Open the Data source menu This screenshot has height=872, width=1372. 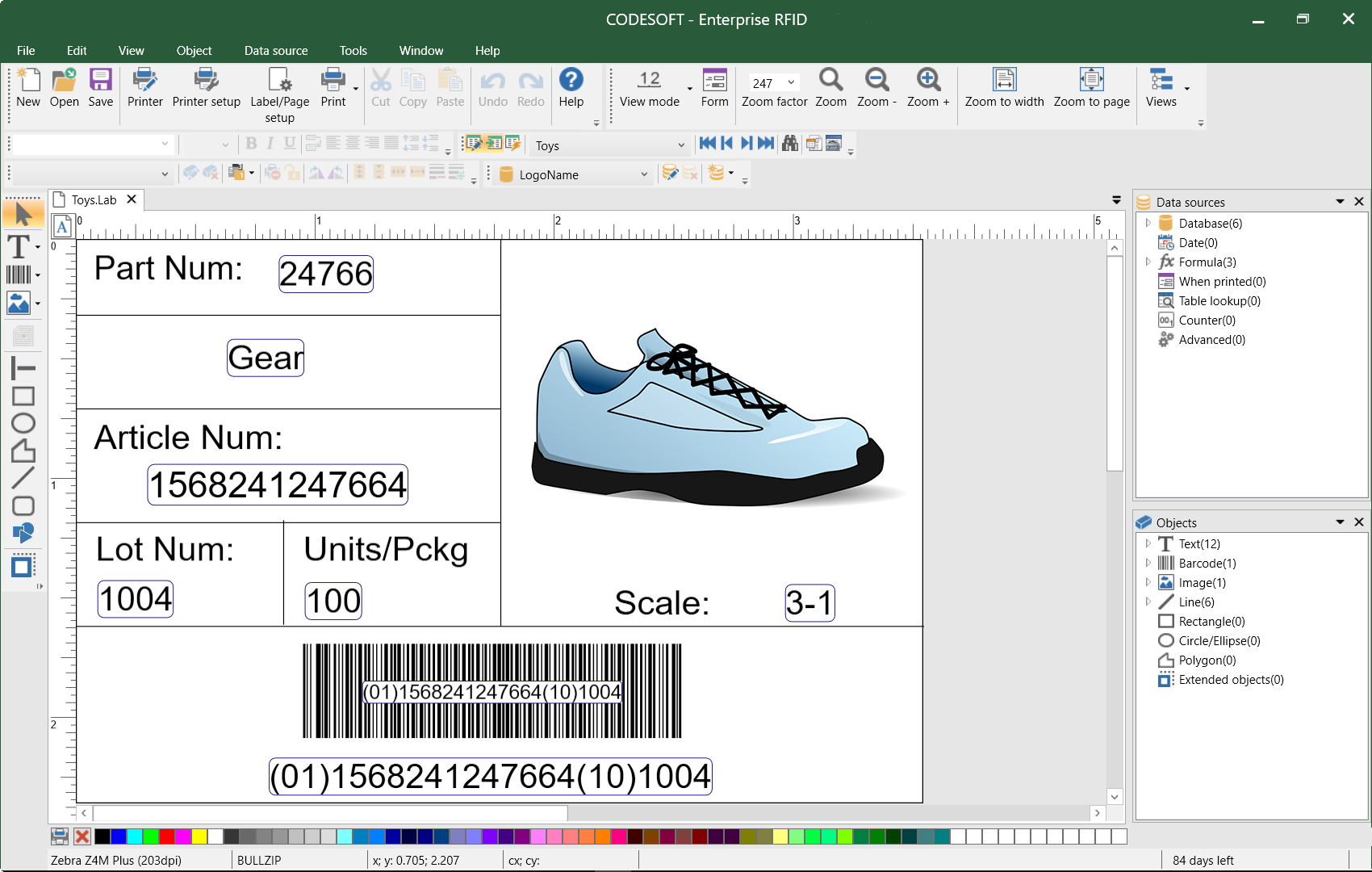276,50
